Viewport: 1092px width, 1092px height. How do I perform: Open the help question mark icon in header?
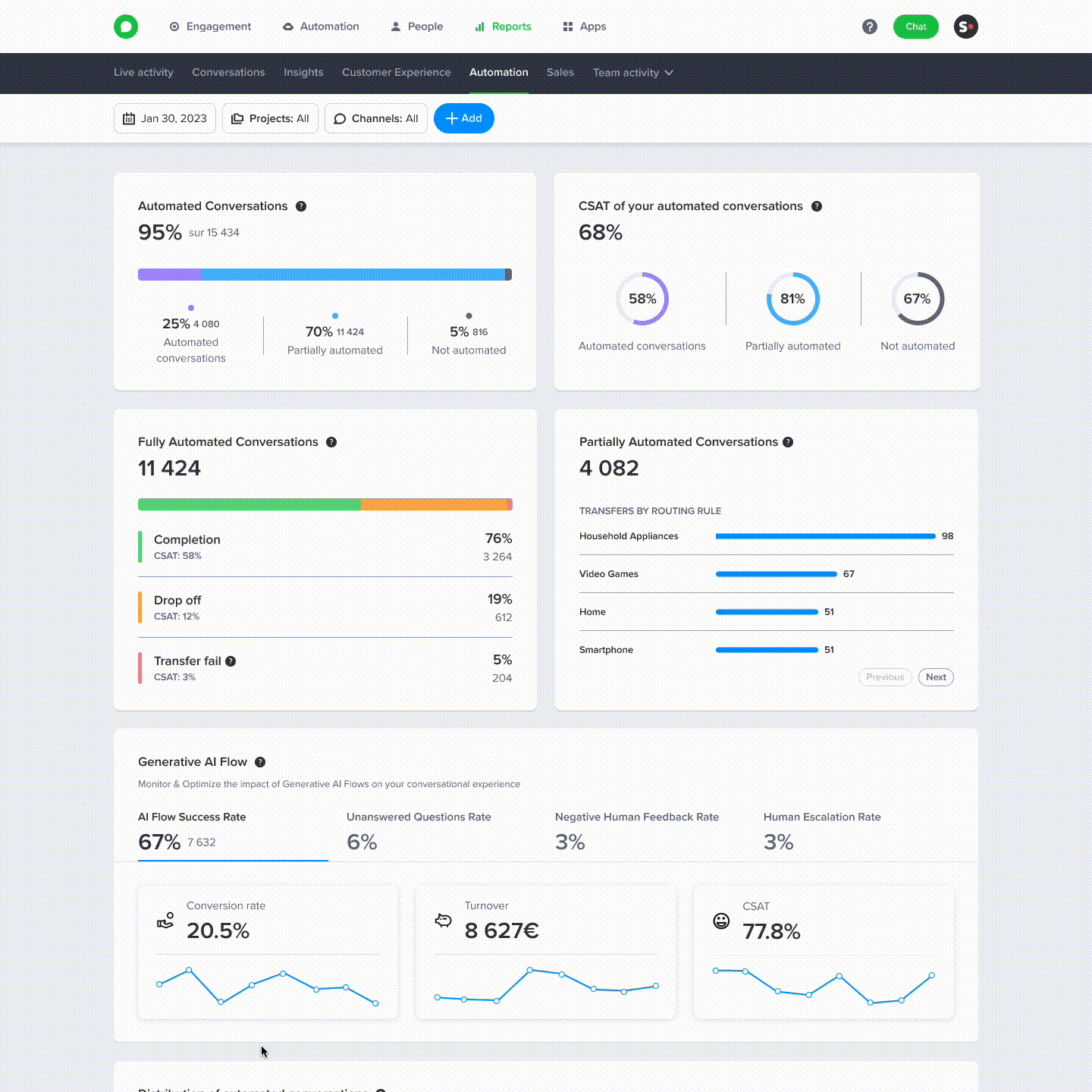pyautogui.click(x=870, y=27)
